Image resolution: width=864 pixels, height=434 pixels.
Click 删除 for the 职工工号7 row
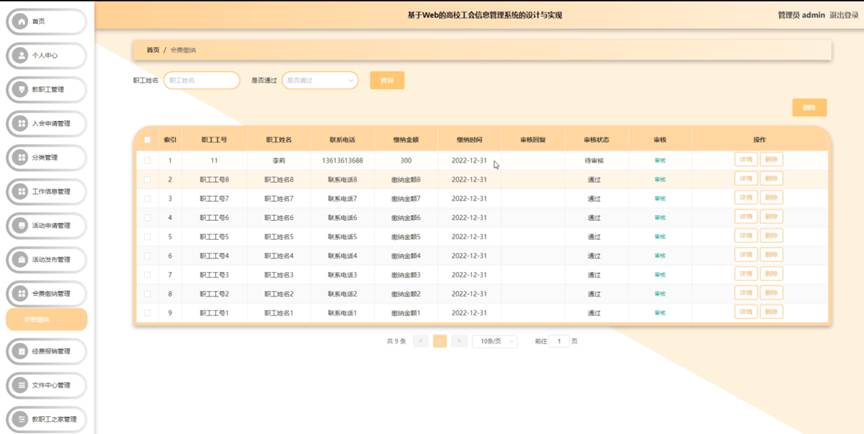(x=771, y=198)
